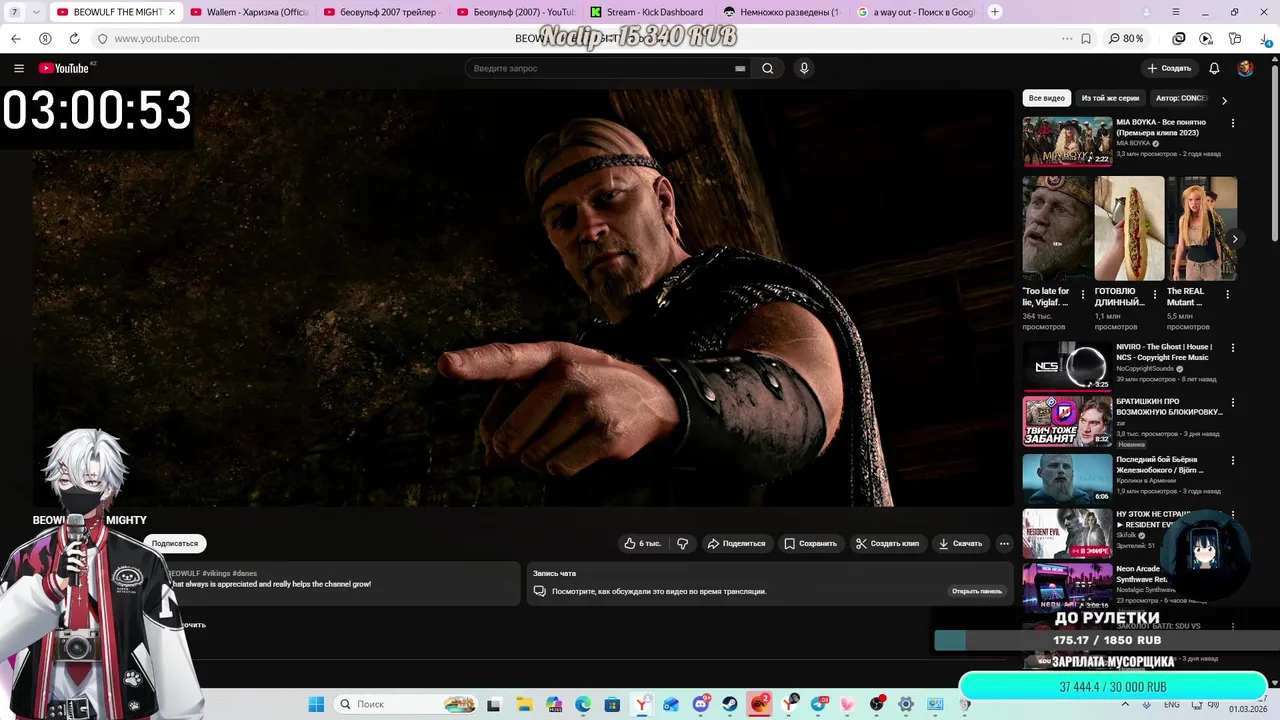Open the hot dog short thumbnail
1280x720 pixels.
1129,229
